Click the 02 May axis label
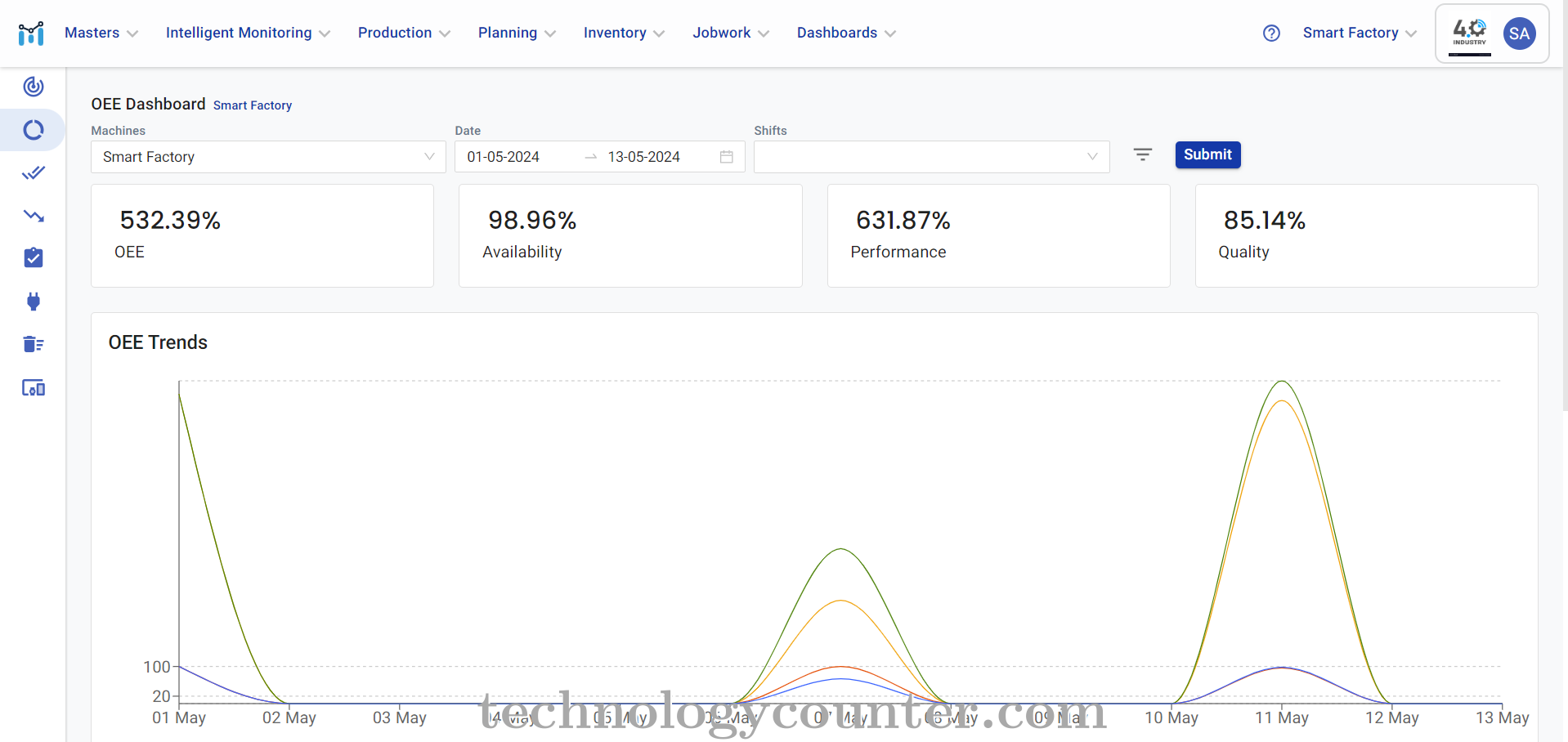 (x=289, y=717)
